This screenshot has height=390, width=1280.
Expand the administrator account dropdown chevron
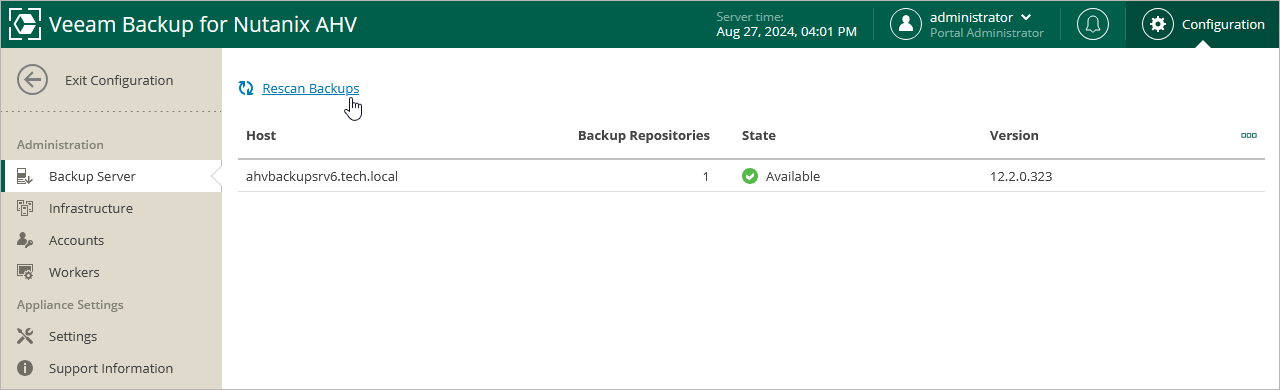pos(1026,18)
